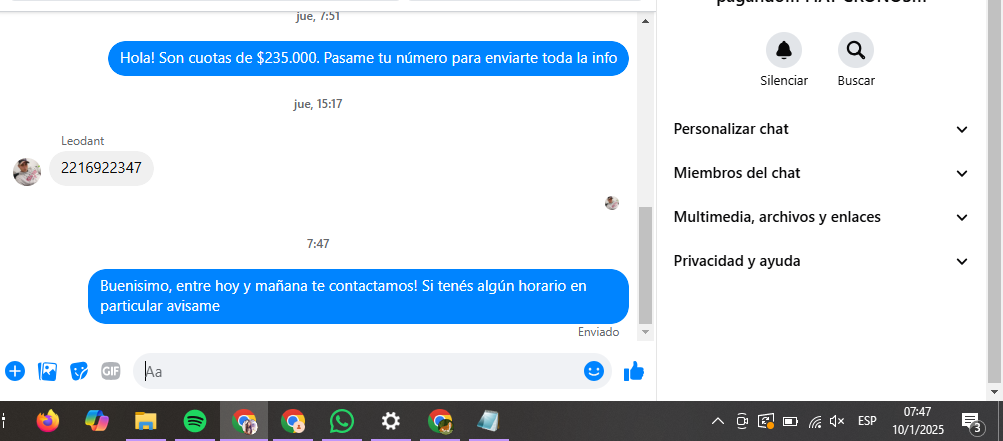The image size is (1003, 441).
Task: Expand Miembros del chat section
Action: click(821, 173)
